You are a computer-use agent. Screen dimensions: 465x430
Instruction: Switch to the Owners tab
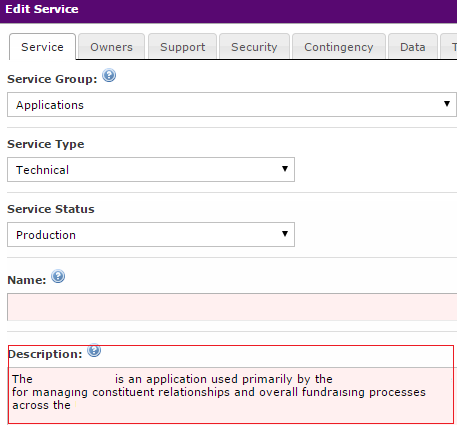[x=111, y=47]
